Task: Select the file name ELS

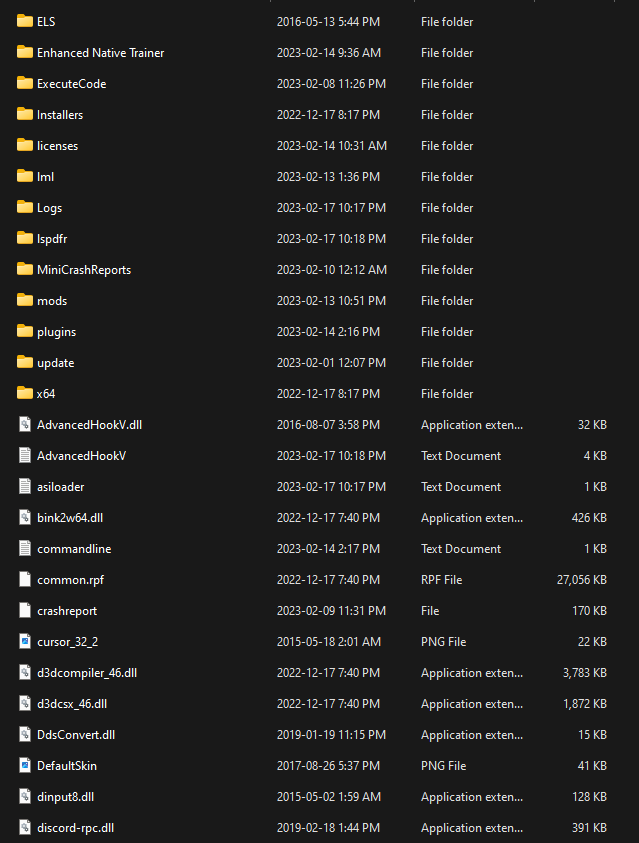Action: (x=46, y=22)
